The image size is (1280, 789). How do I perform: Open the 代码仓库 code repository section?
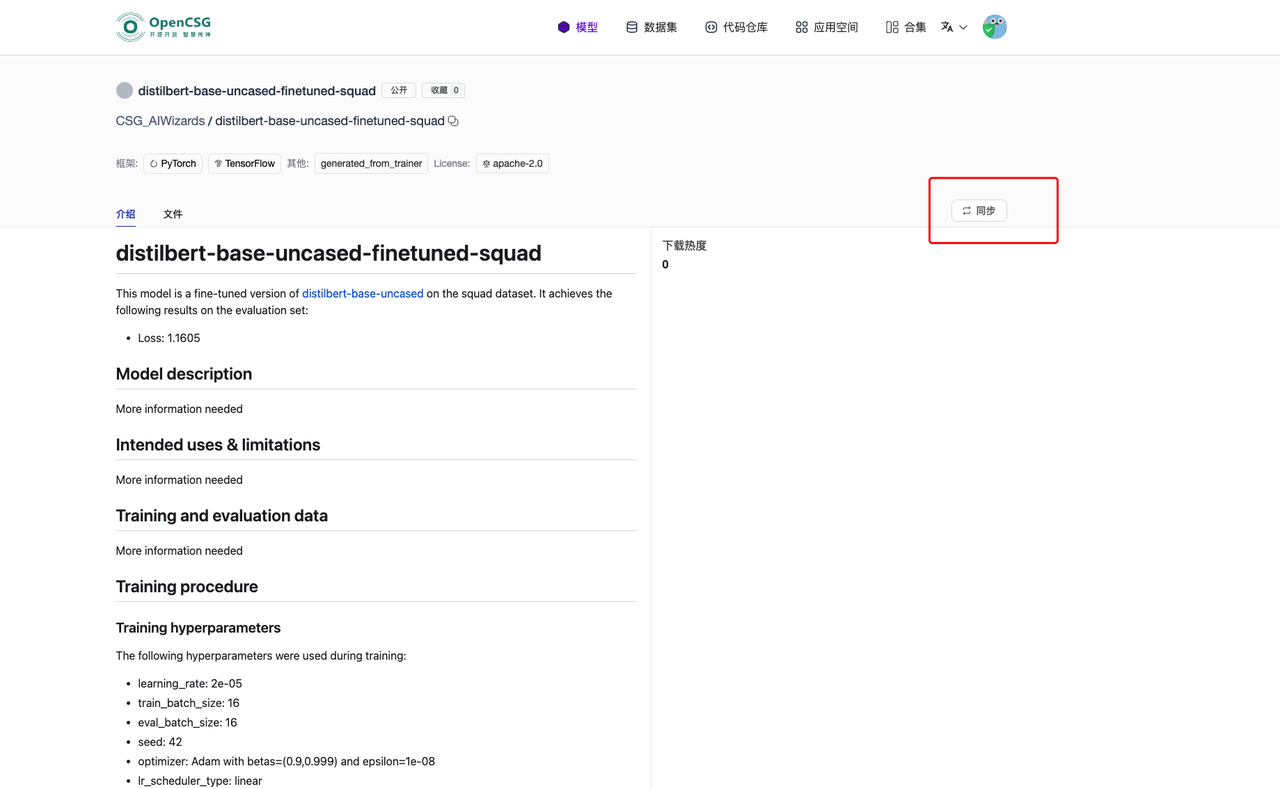736,27
